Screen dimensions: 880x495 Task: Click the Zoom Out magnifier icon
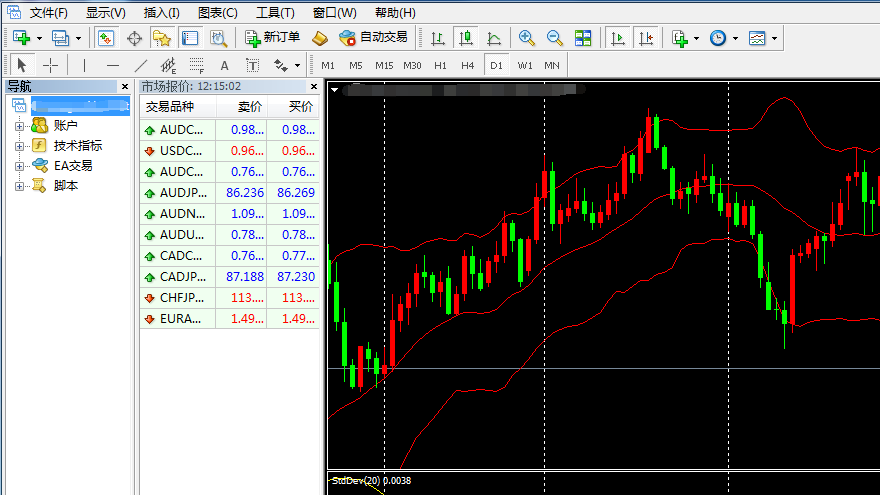pyautogui.click(x=555, y=38)
